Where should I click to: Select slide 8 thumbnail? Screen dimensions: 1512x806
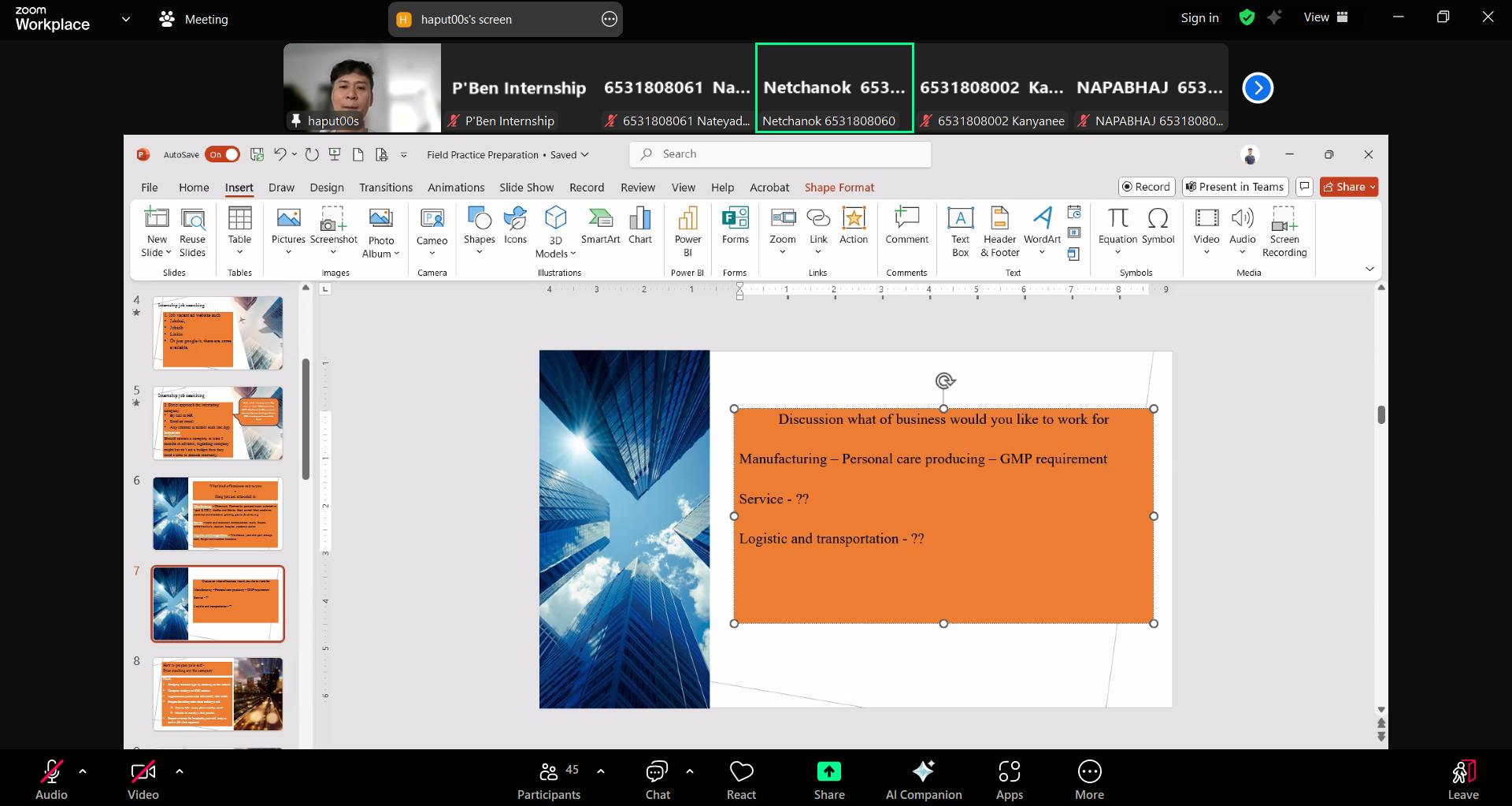[218, 694]
